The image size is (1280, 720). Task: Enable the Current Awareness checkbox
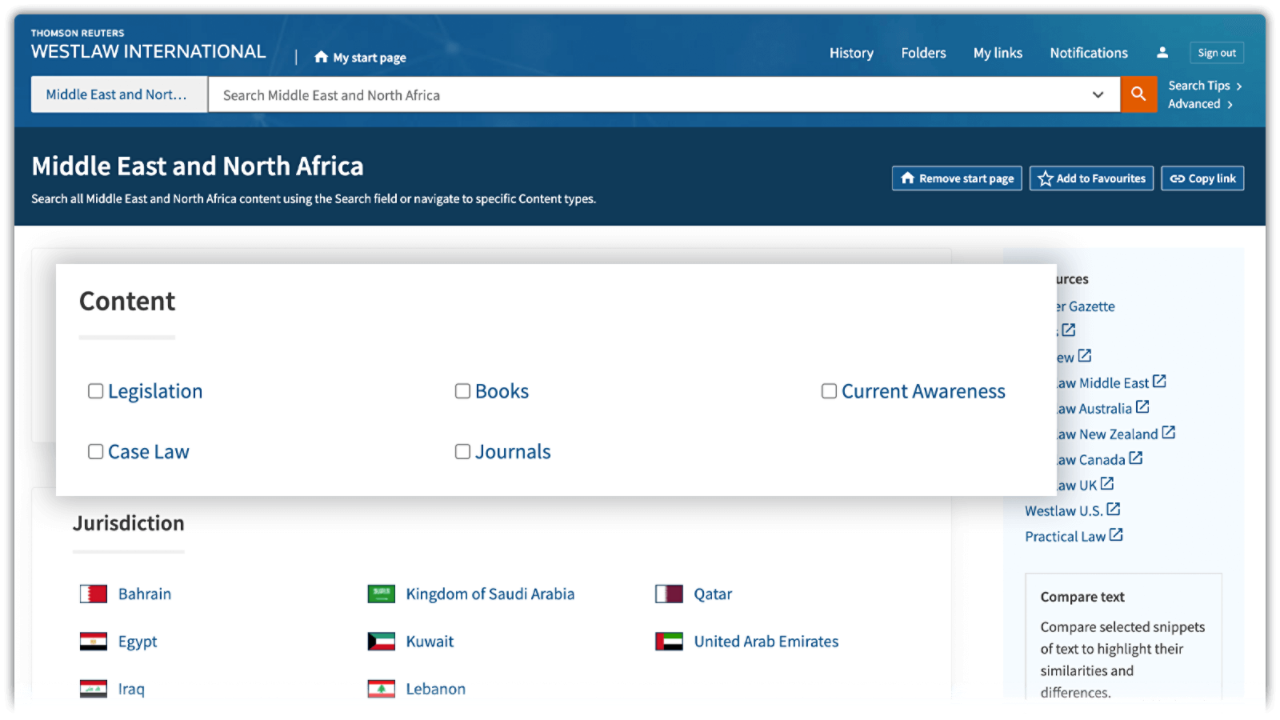pyautogui.click(x=829, y=391)
